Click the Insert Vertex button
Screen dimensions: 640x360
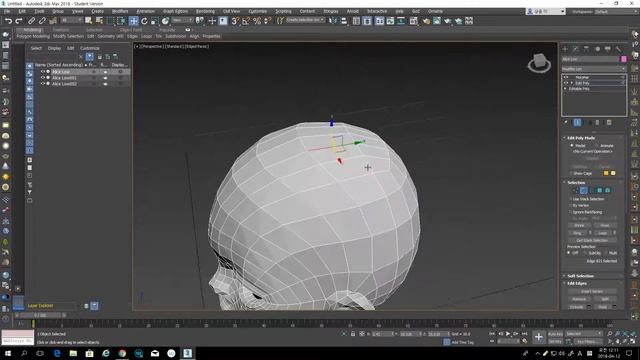point(592,291)
